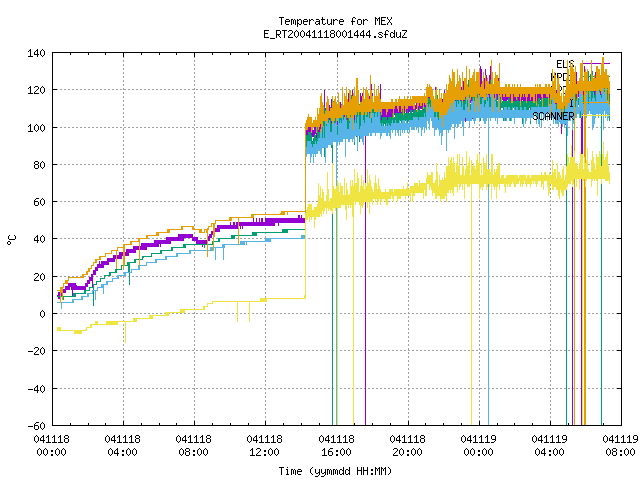
Task: Click the 04:00 label beneath date 041118
Action: pos(122,452)
